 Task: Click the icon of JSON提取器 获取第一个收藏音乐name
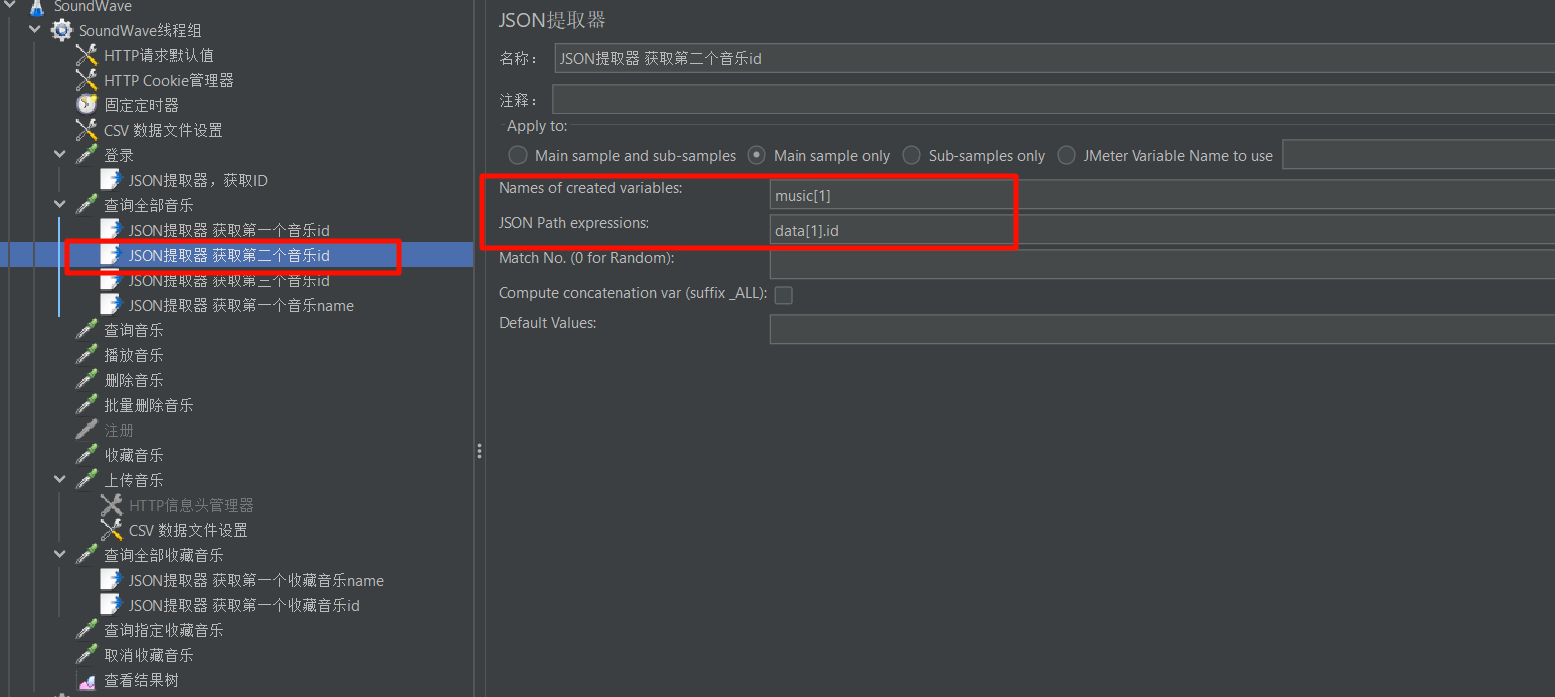coord(111,580)
